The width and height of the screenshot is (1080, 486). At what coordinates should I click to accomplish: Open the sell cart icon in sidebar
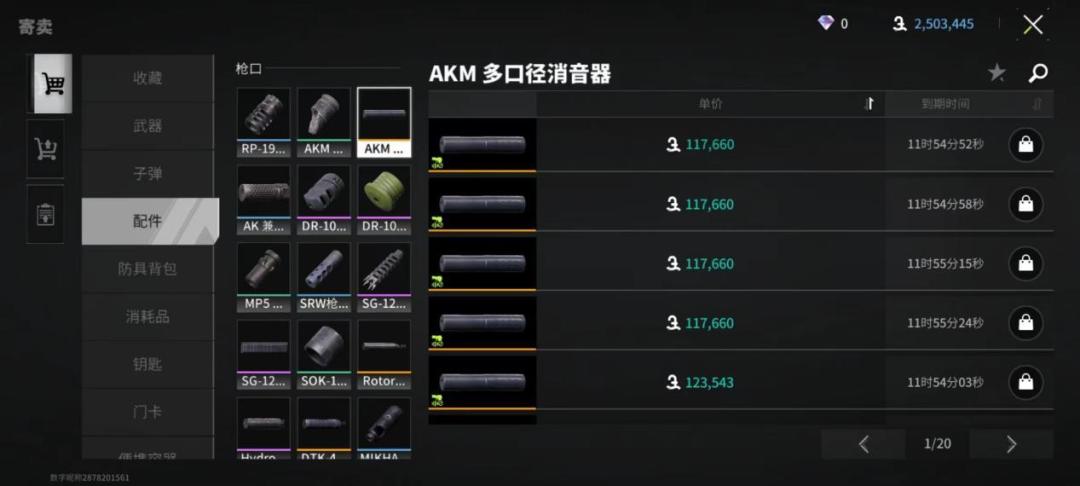pos(45,149)
